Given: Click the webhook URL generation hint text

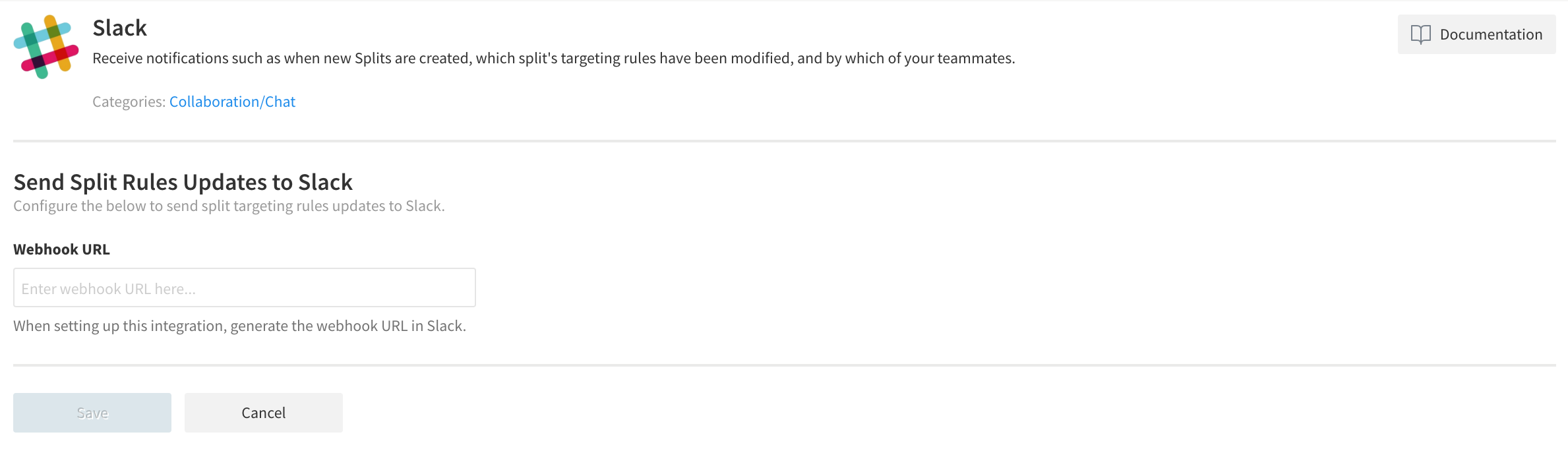Looking at the screenshot, I should coord(239,326).
